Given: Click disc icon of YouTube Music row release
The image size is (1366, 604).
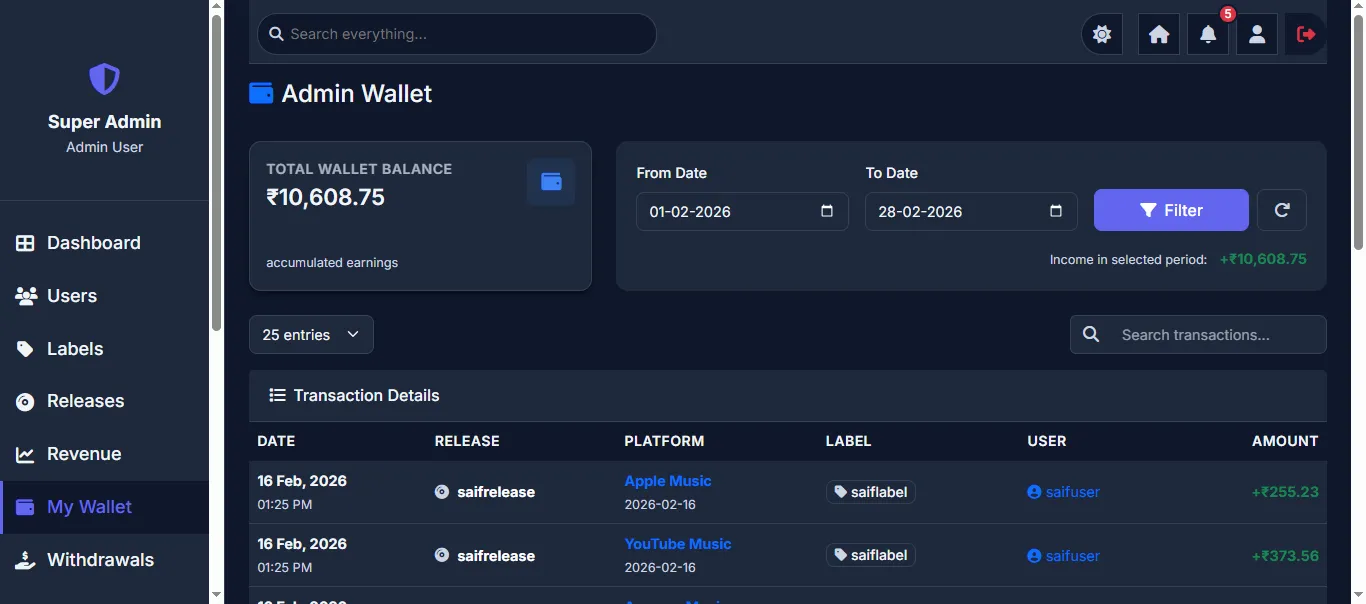Looking at the screenshot, I should click(442, 555).
